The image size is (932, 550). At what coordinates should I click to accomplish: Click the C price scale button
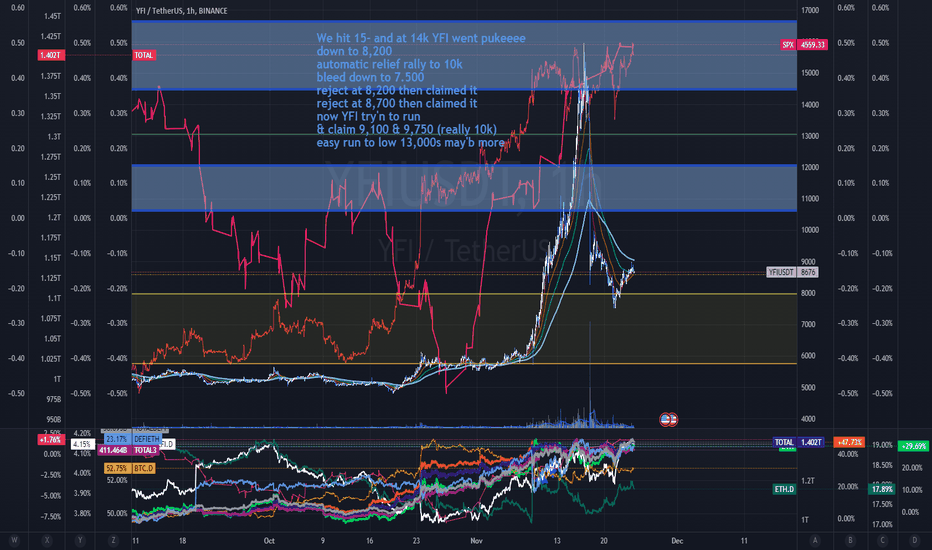[882, 540]
